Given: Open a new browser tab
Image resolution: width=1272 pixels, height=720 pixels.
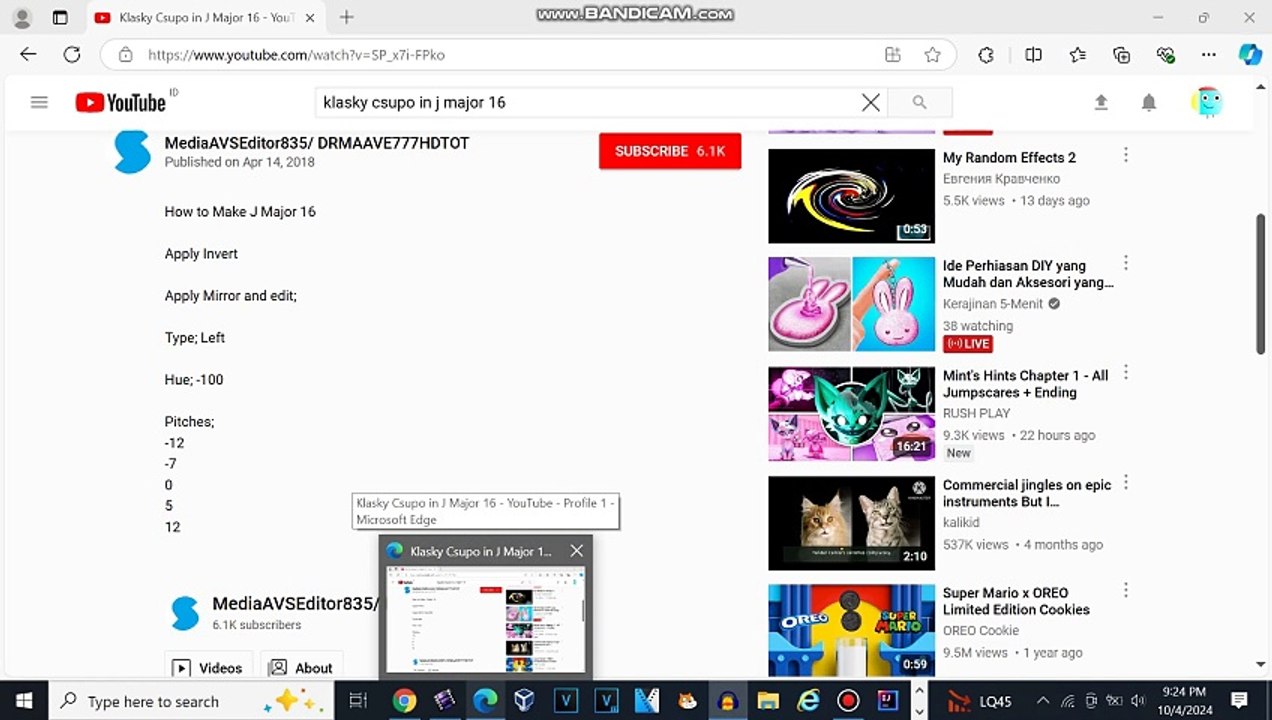Looking at the screenshot, I should click(346, 17).
